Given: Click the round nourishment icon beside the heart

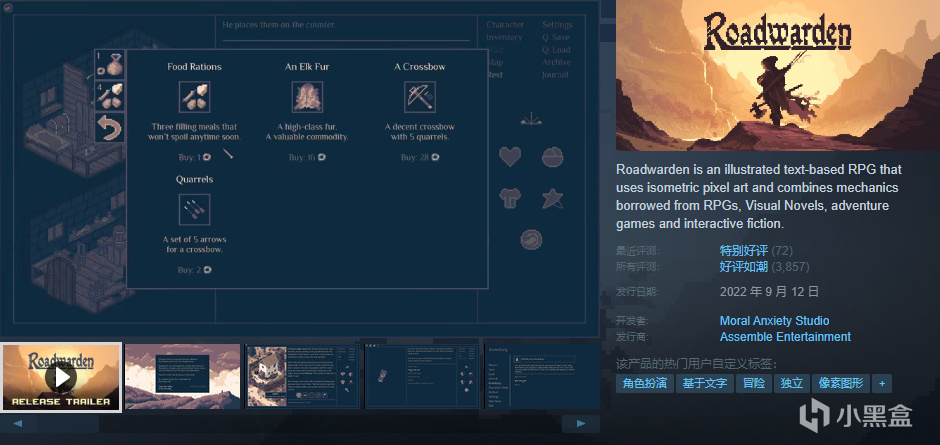Looking at the screenshot, I should (552, 157).
